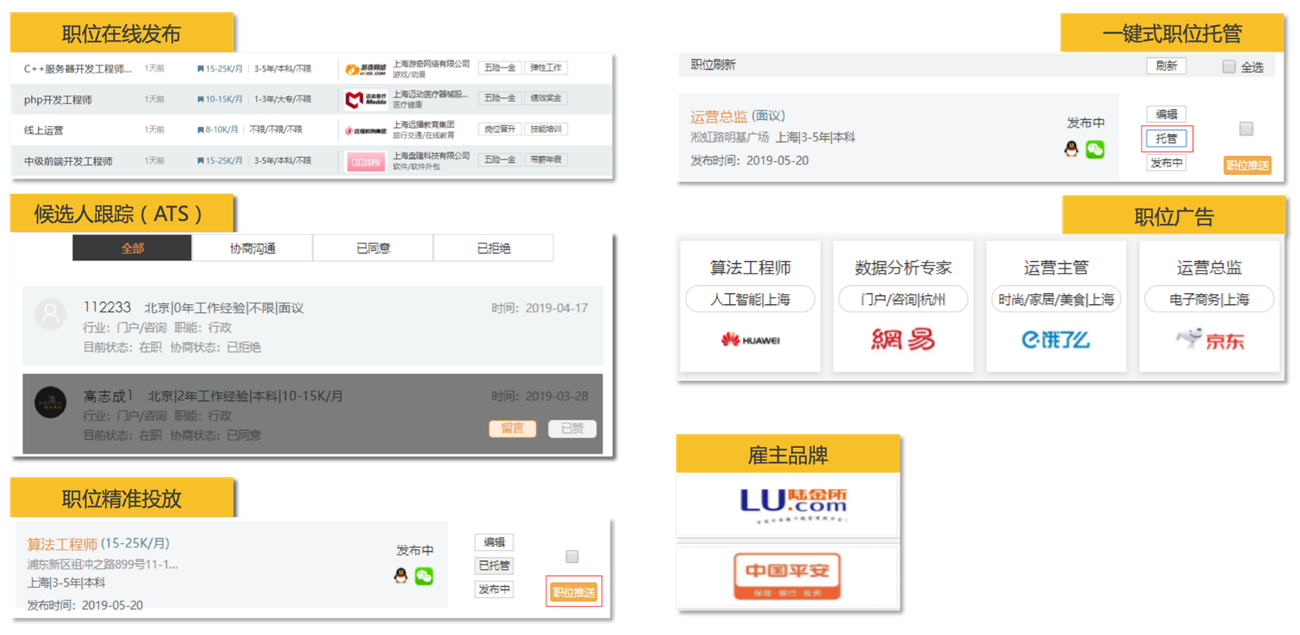1300x635 pixels.
Task: Switch to the 协商沟通 tab
Action: point(252,248)
